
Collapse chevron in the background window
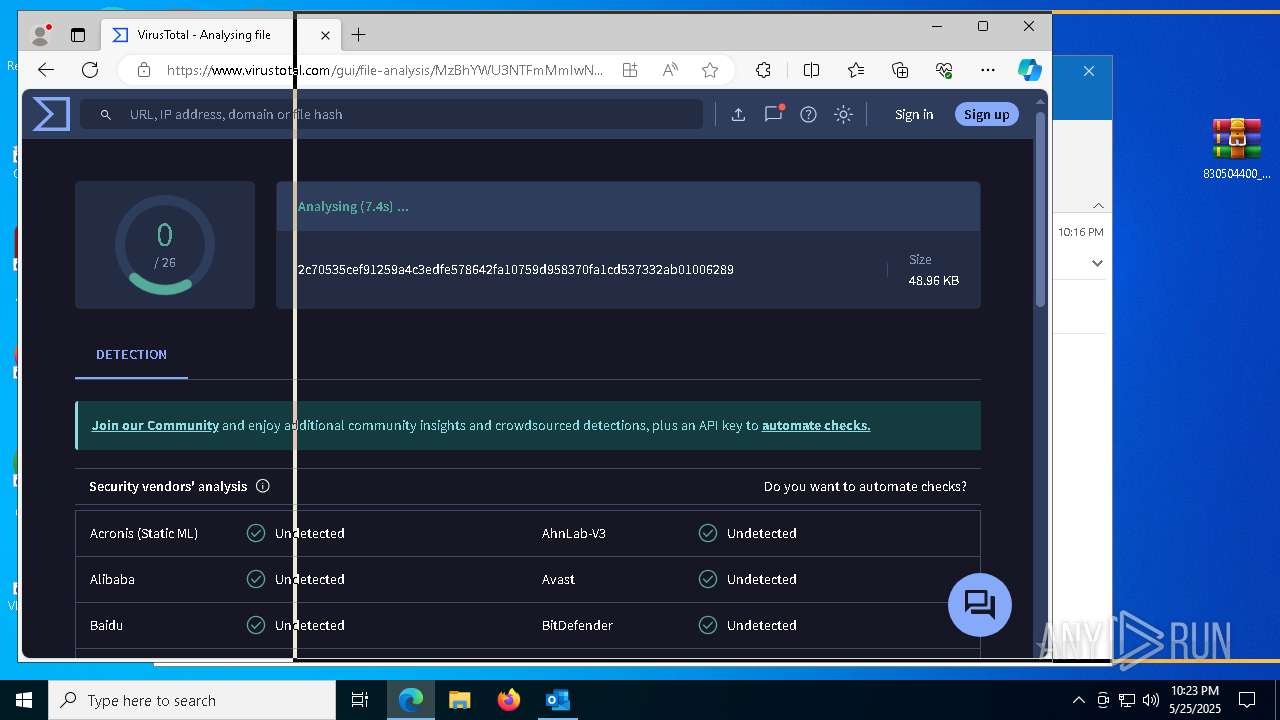(x=1098, y=205)
